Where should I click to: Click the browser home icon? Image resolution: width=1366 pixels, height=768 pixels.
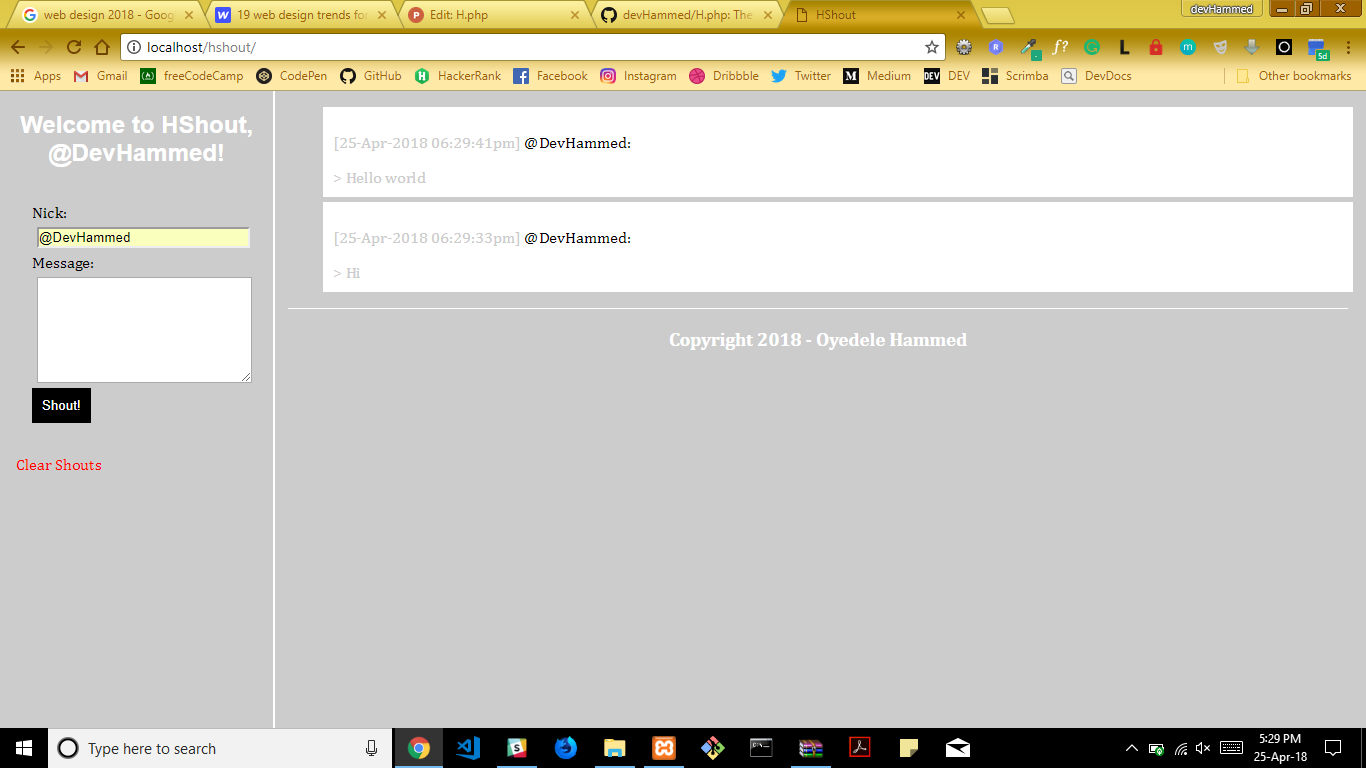[x=102, y=47]
